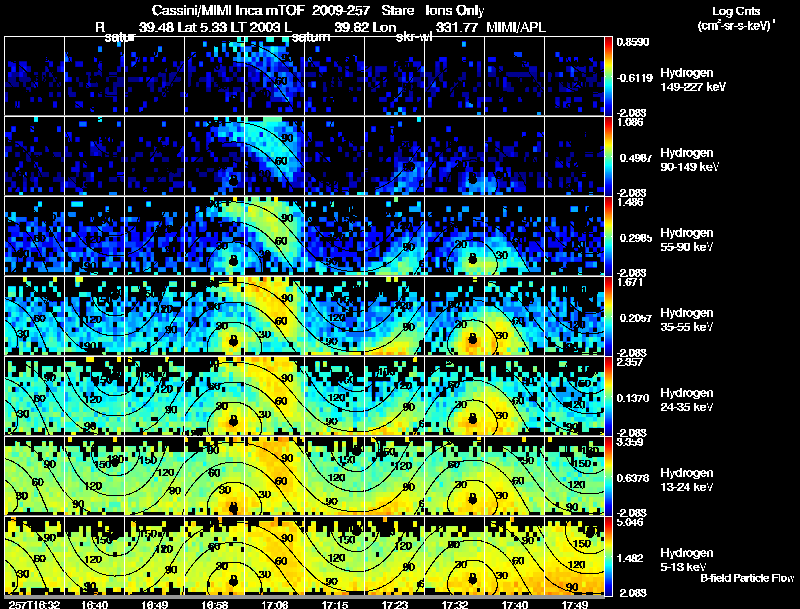Image resolution: width=800 pixels, height=609 pixels.
Task: Click the 16:40 time axis label
Action: click(x=94, y=604)
